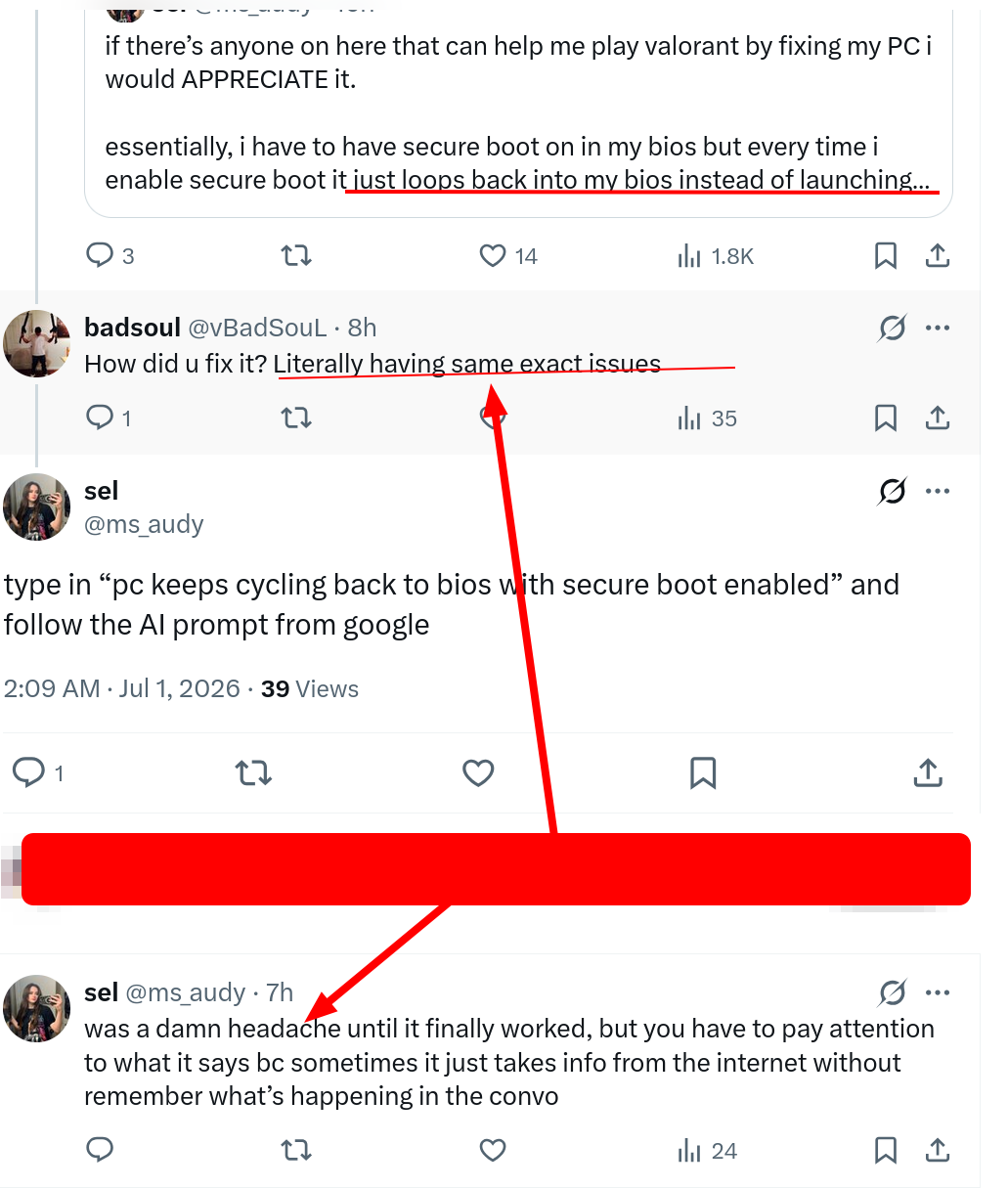
Task: View the 39 Views count
Action: (310, 689)
